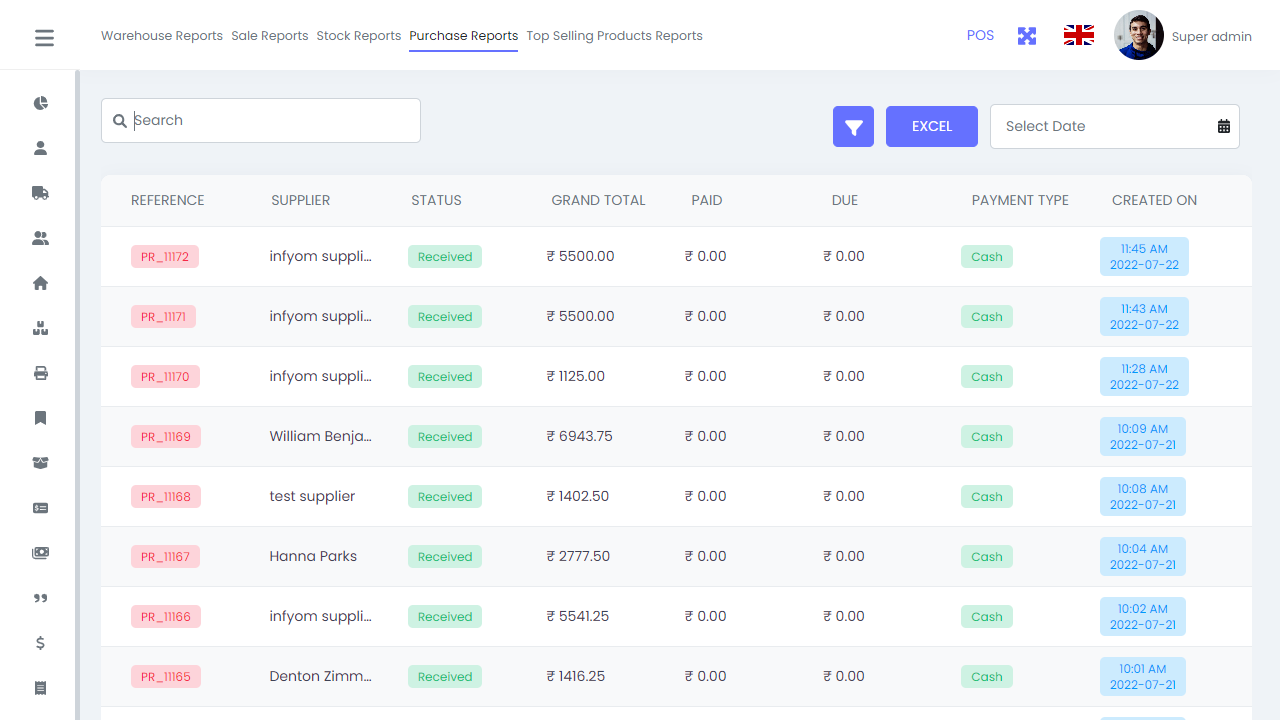Image resolution: width=1280 pixels, height=720 pixels.
Task: Switch to Sale Reports tab
Action: [269, 36]
